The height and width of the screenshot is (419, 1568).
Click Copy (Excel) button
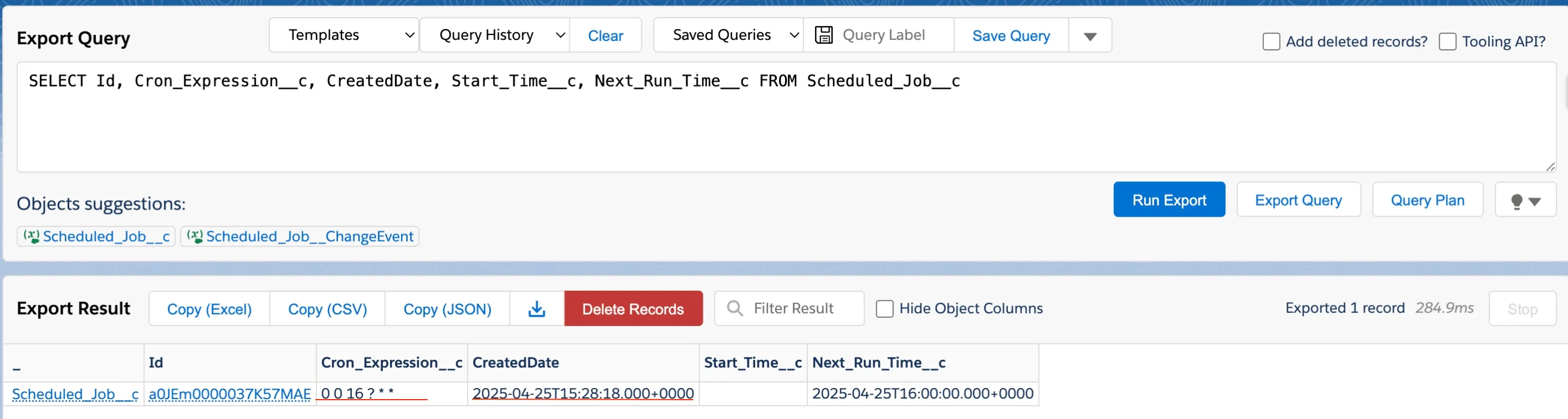(x=209, y=309)
